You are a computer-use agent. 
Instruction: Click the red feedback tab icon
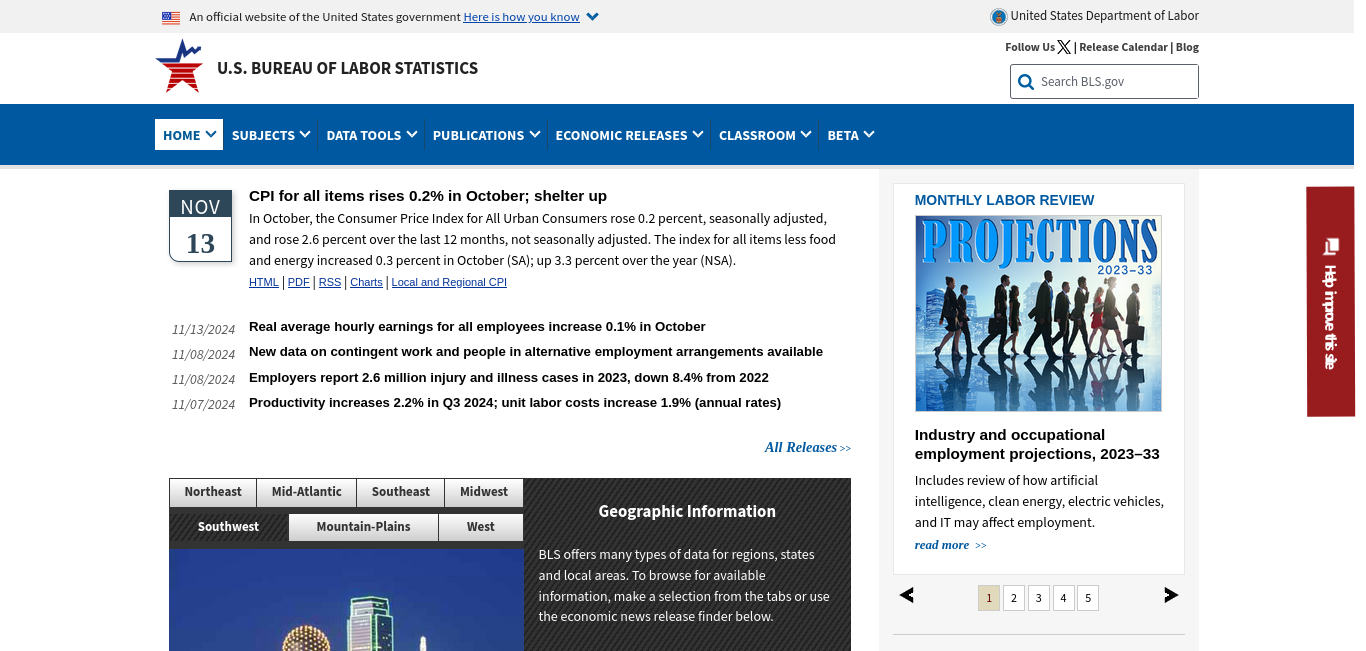coord(1330,246)
